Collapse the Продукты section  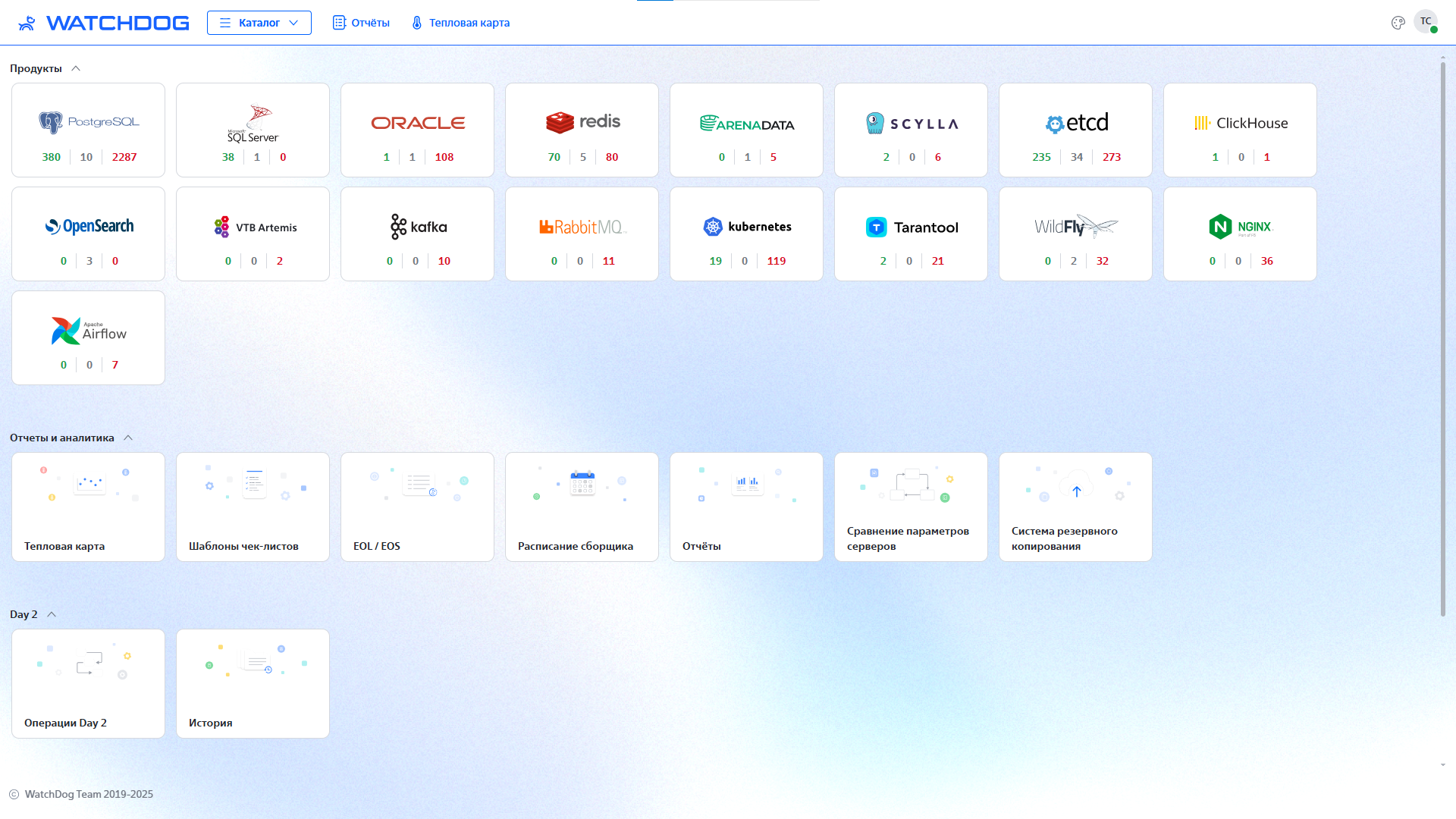click(x=76, y=68)
